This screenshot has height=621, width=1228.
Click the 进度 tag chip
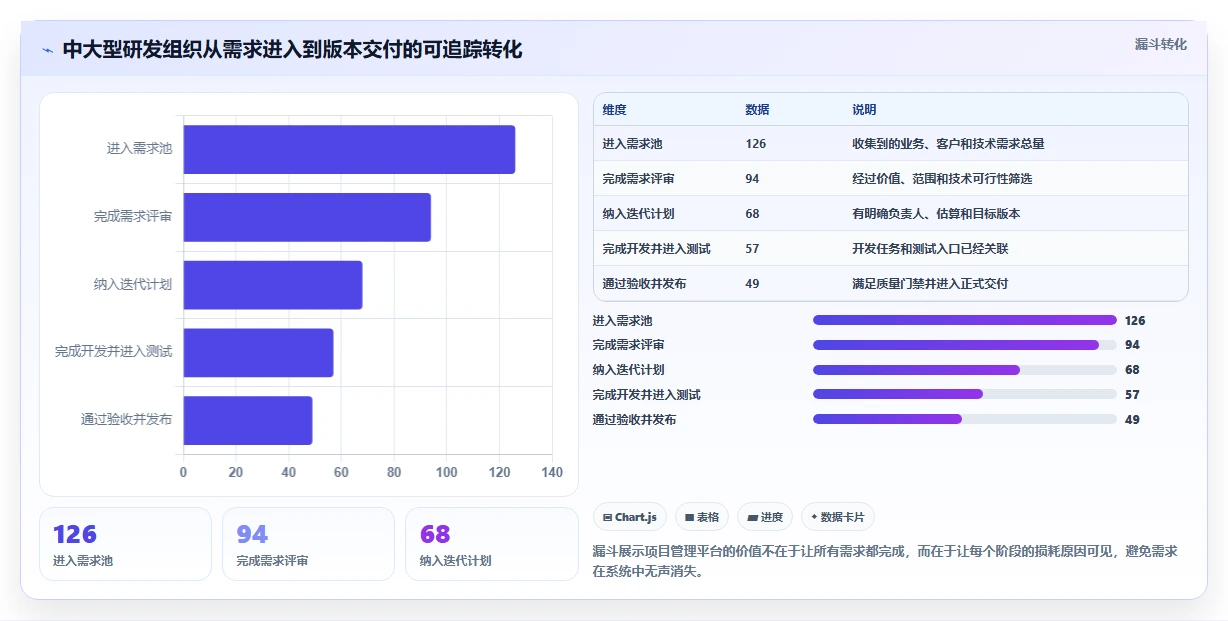[765, 517]
